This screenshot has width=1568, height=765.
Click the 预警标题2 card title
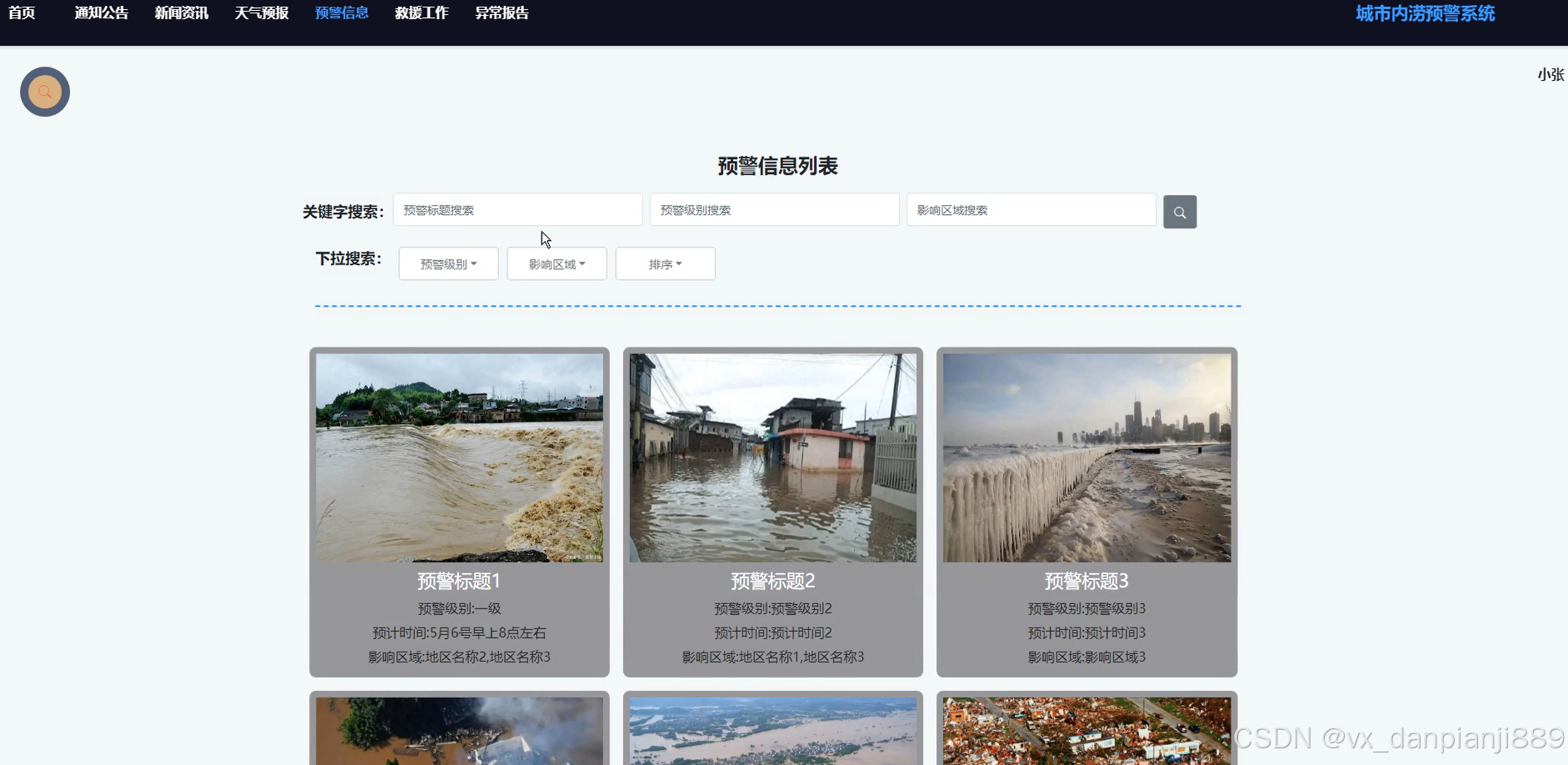772,581
